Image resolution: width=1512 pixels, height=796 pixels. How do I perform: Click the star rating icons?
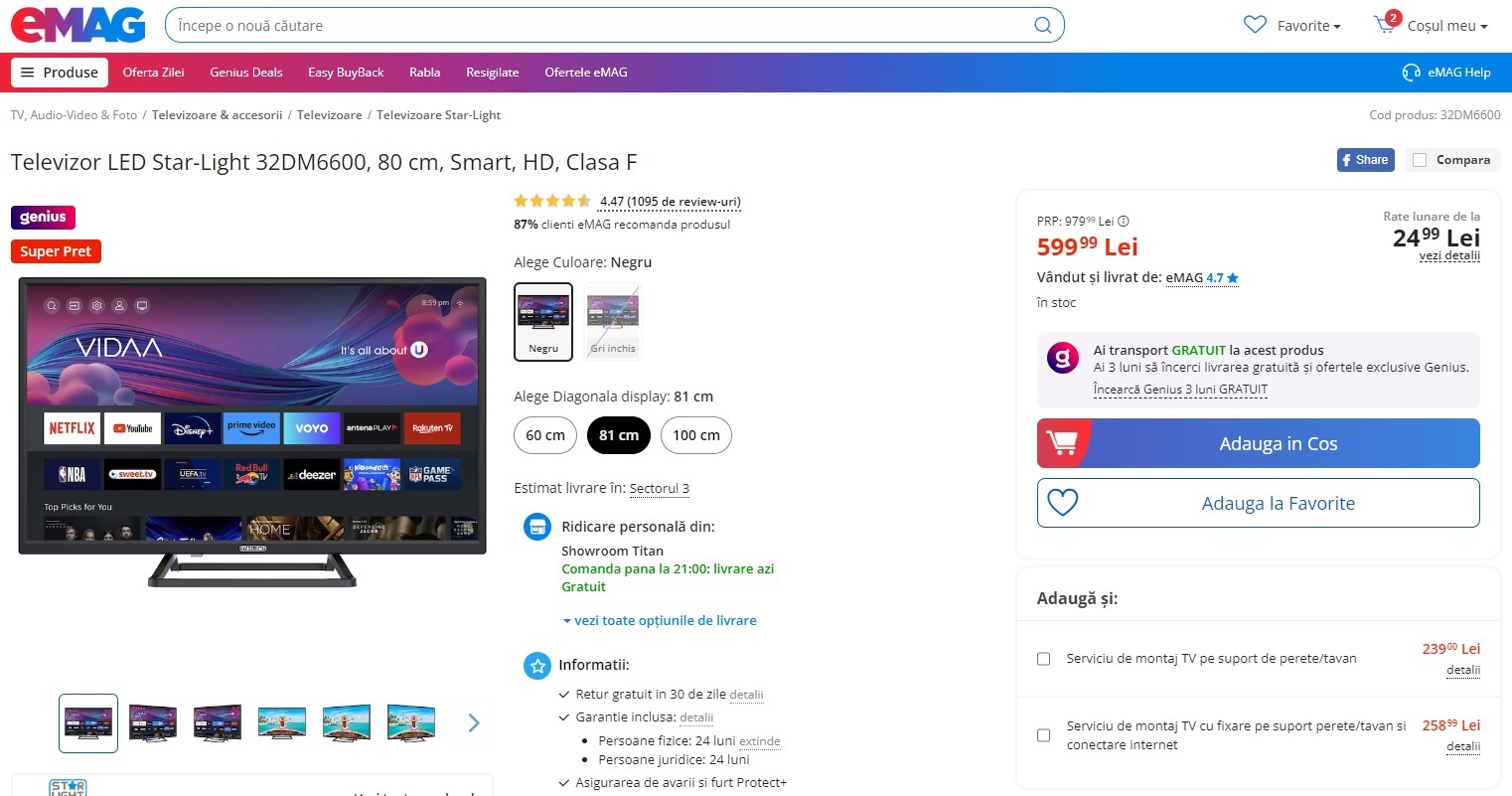552,201
